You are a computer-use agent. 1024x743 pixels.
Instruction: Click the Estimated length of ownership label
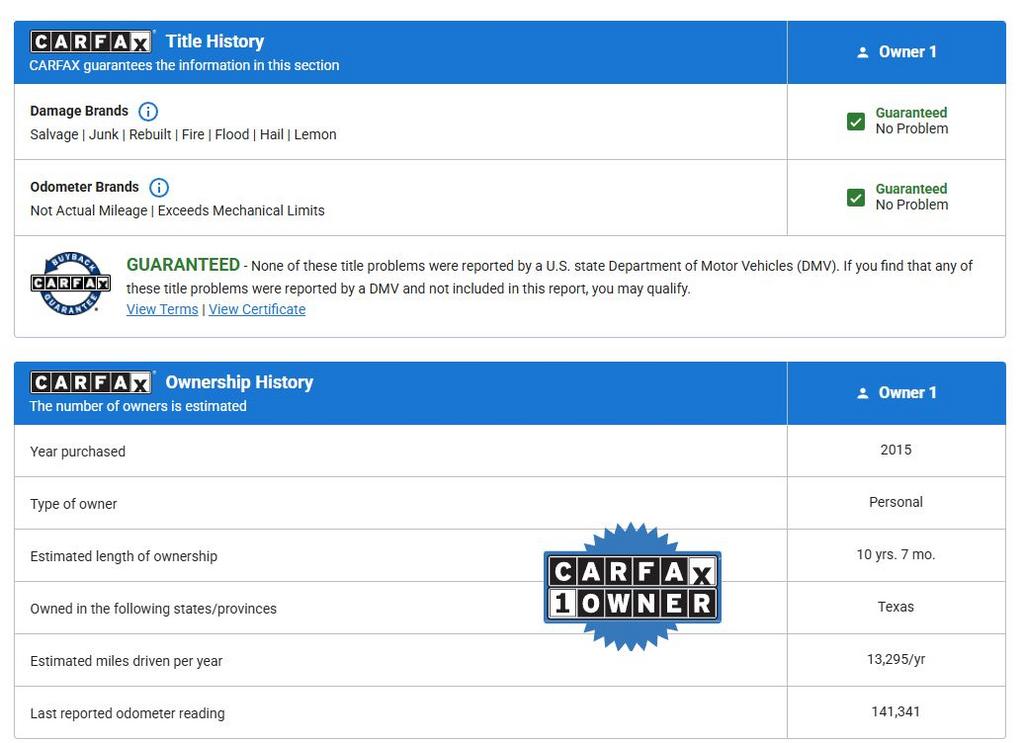point(124,556)
